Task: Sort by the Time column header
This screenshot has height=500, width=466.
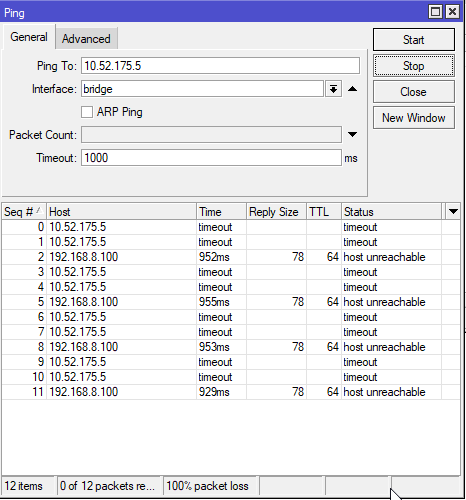Action: click(x=221, y=212)
